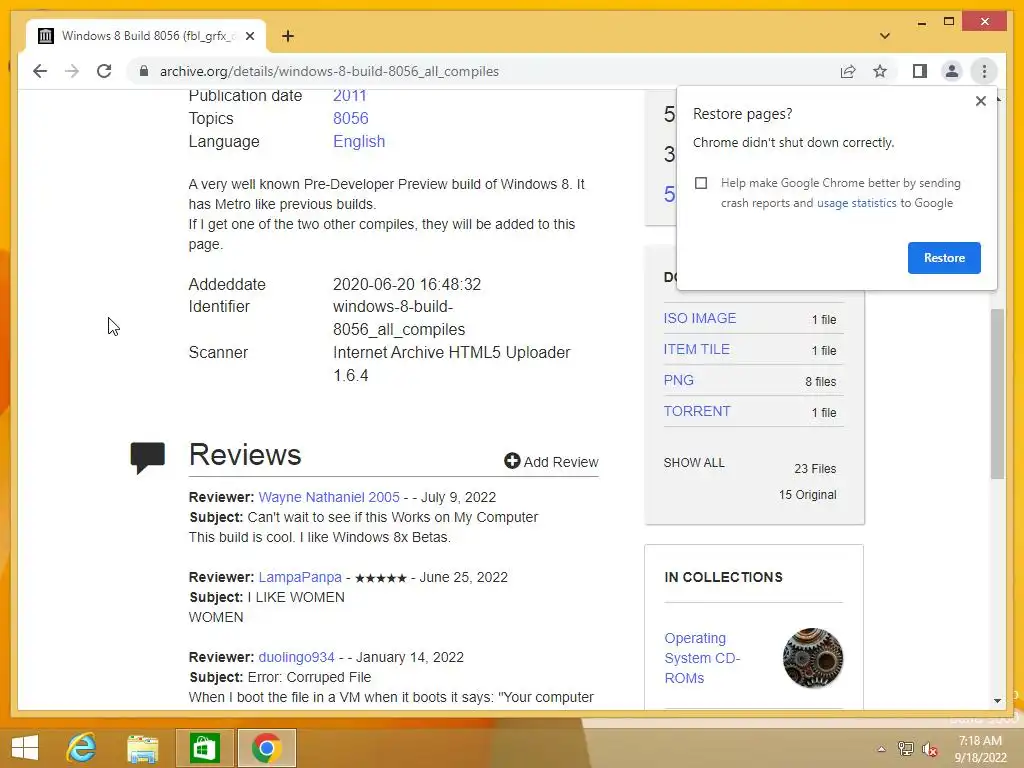This screenshot has height=768, width=1024.
Task: Click the Restore button
Action: pos(944,258)
